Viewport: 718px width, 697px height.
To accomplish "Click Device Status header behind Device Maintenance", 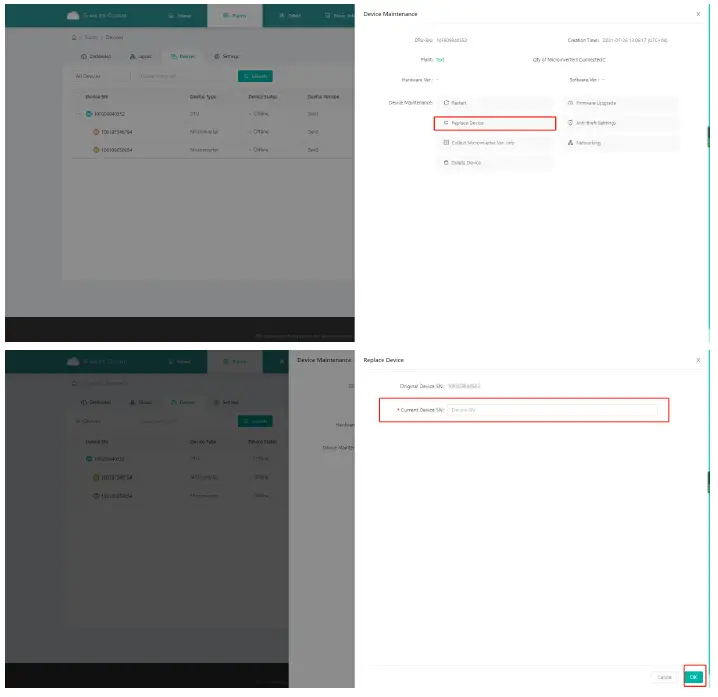I will click(262, 97).
